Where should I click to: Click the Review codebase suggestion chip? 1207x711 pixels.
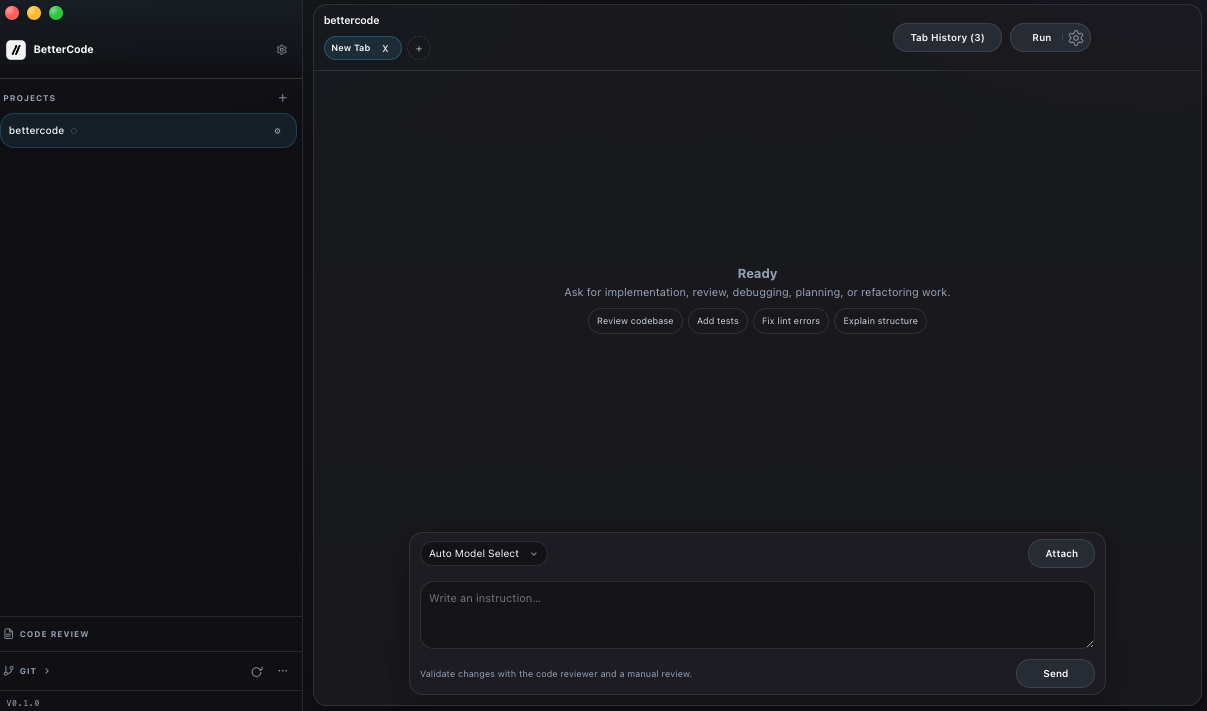[x=635, y=321]
